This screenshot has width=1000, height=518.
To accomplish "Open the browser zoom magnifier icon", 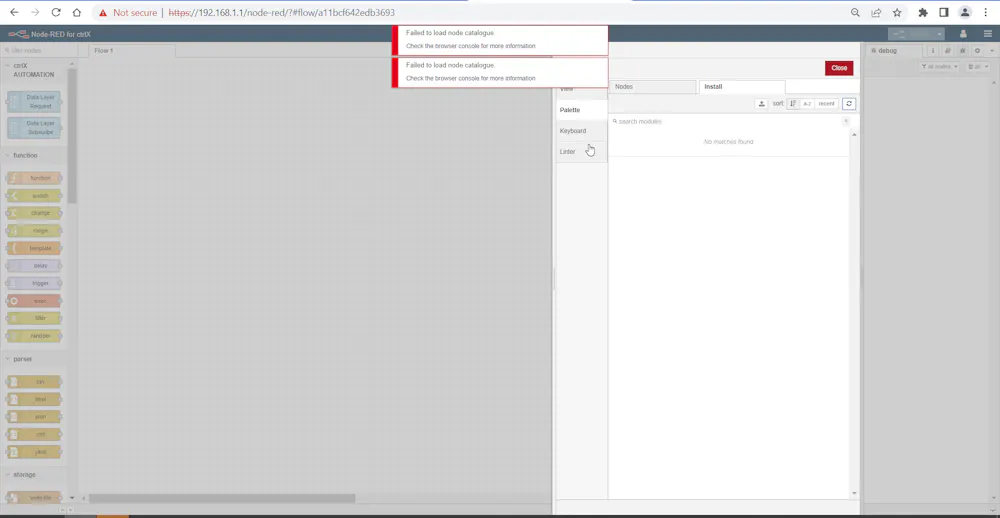I will tap(855, 12).
